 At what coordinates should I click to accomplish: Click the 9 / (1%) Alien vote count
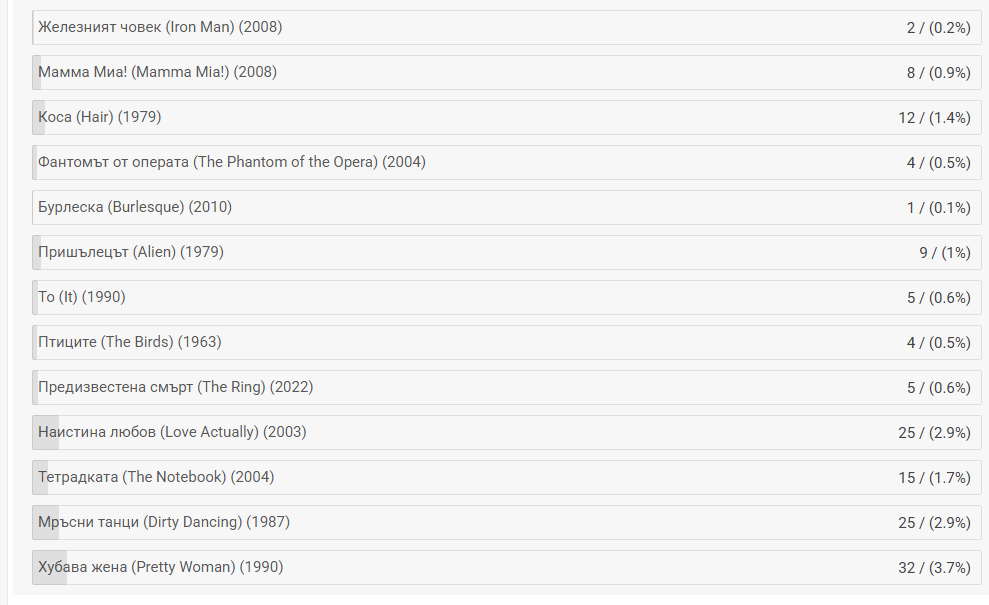[944, 253]
